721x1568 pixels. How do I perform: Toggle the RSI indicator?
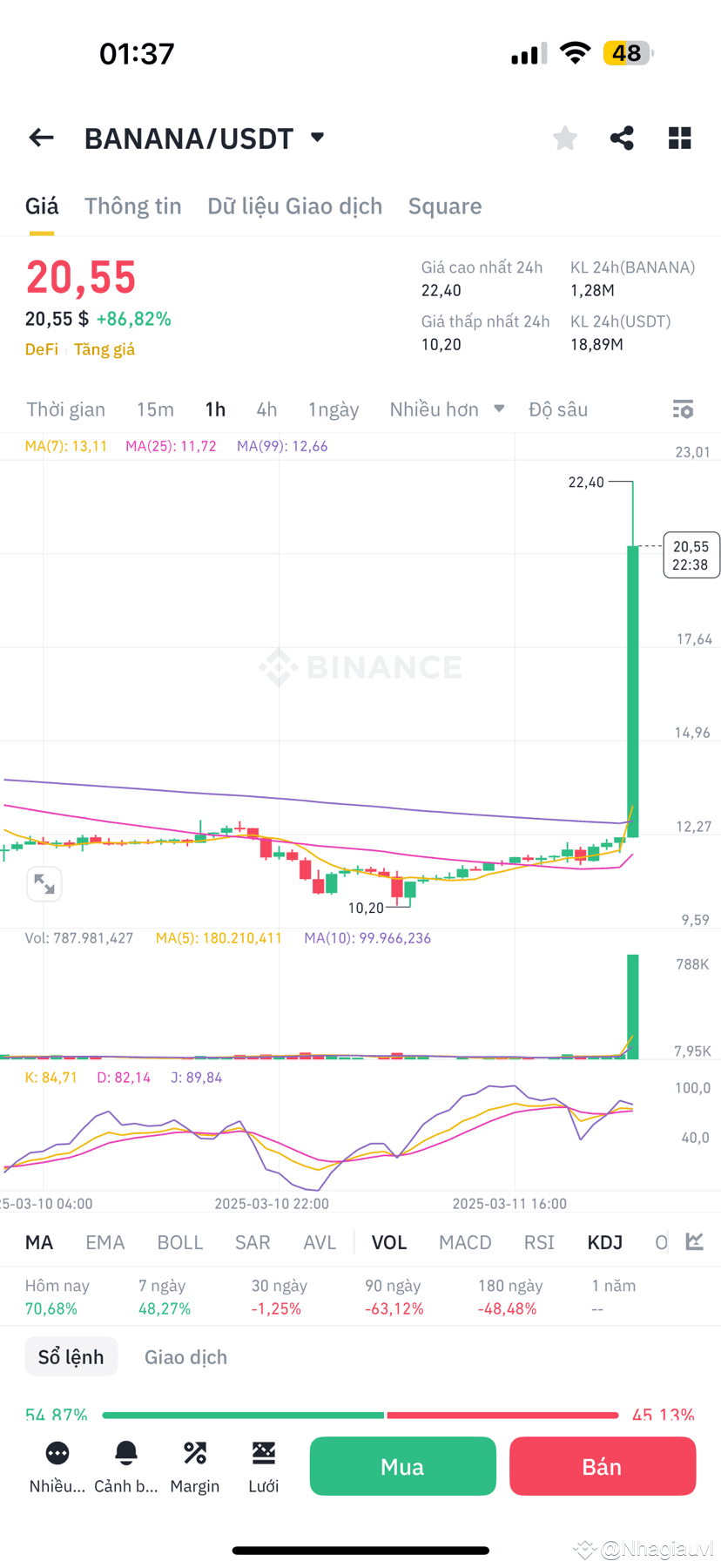pyautogui.click(x=539, y=1242)
